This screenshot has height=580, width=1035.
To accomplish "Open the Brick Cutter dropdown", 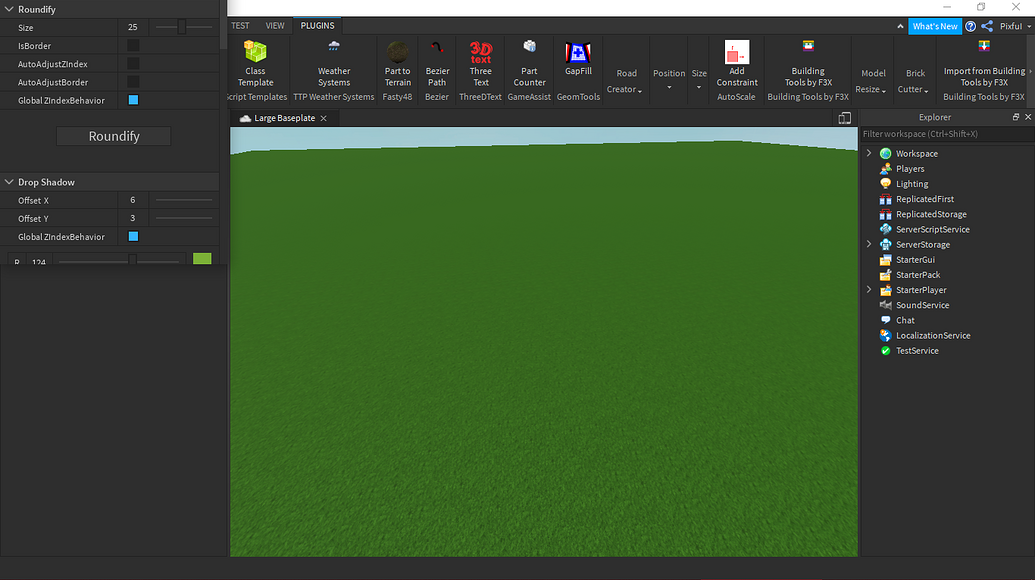I will (x=914, y=81).
